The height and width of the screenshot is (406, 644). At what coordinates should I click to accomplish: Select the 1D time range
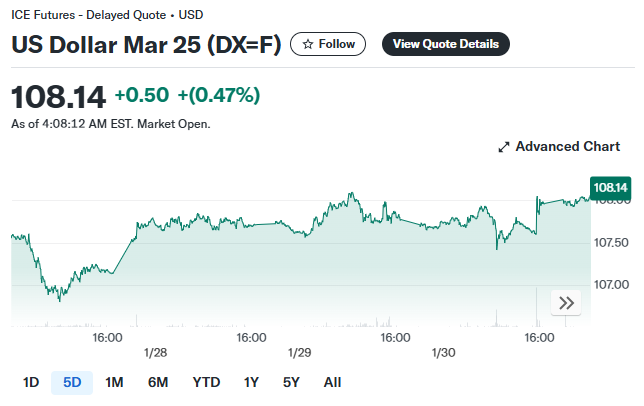pyautogui.click(x=31, y=382)
